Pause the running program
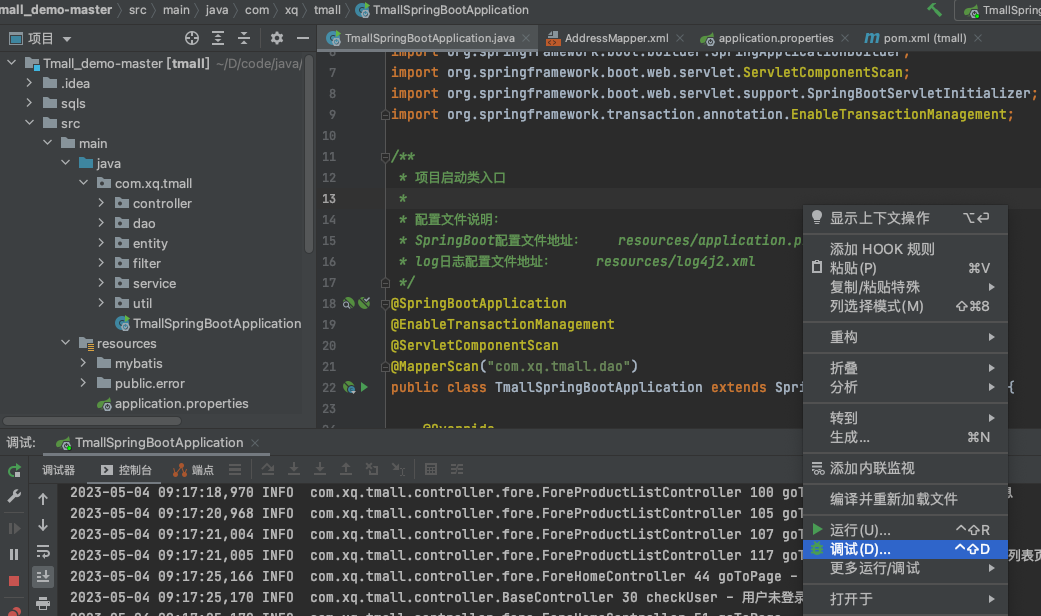Screen dimensions: 1041x616 [x=14, y=554]
